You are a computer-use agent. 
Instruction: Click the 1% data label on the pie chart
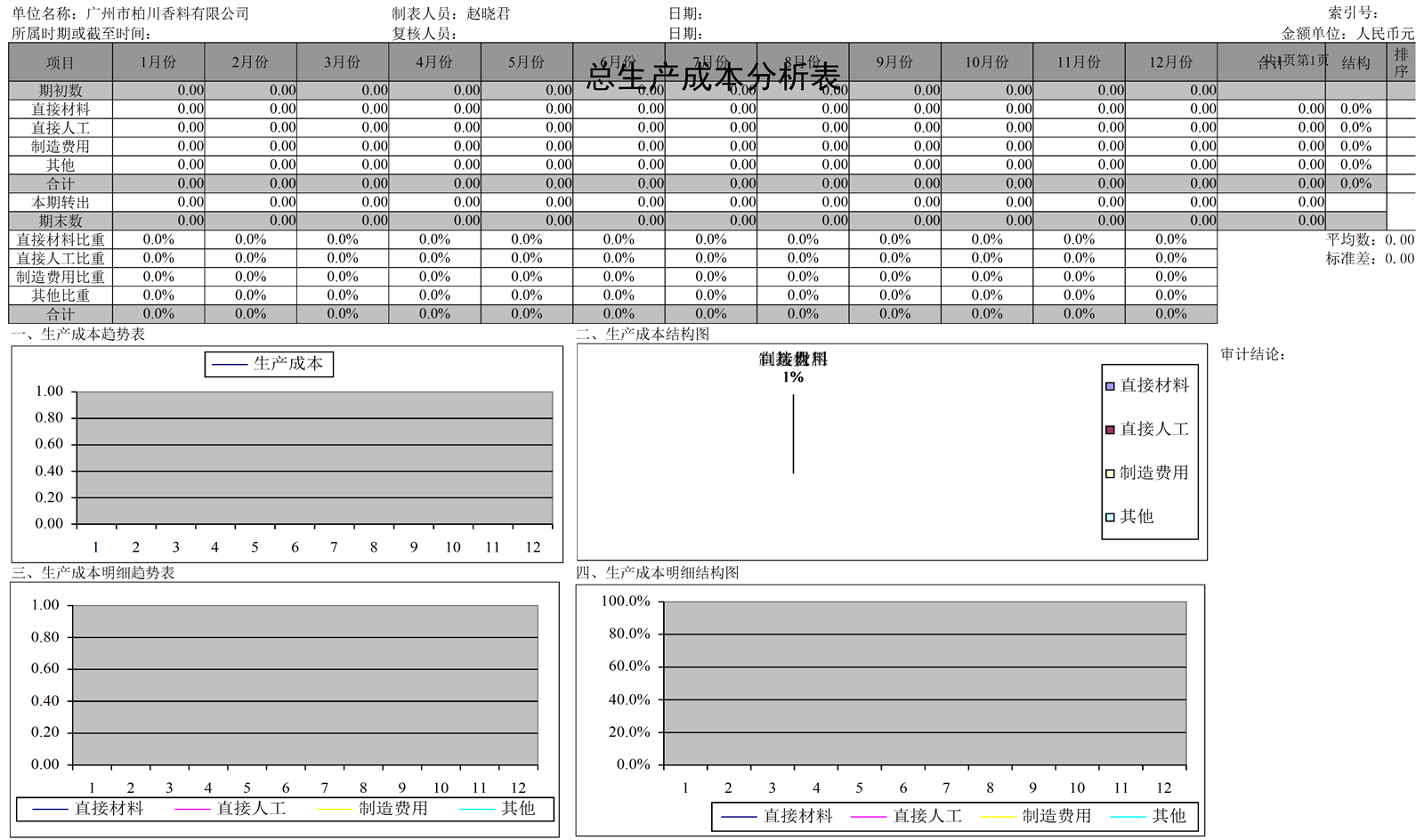tap(793, 376)
